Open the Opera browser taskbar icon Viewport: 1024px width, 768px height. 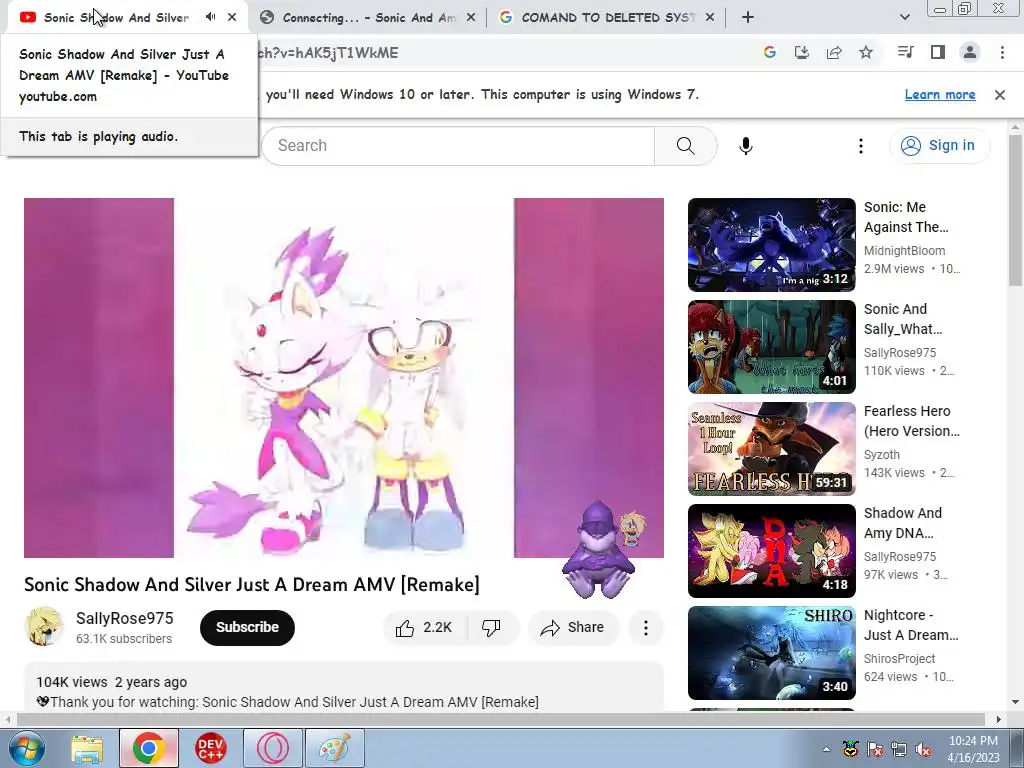pos(272,748)
